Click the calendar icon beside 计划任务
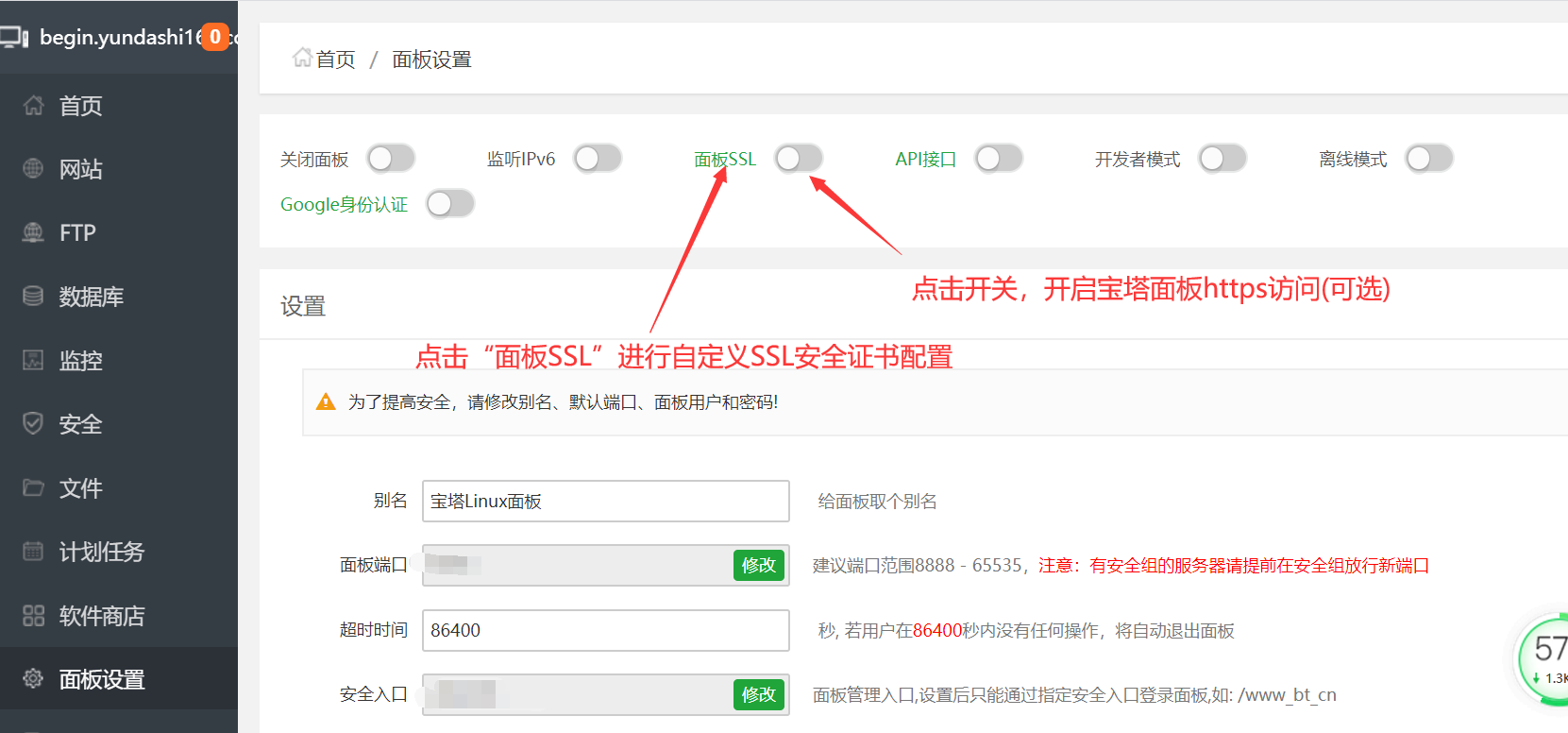 tap(33, 551)
